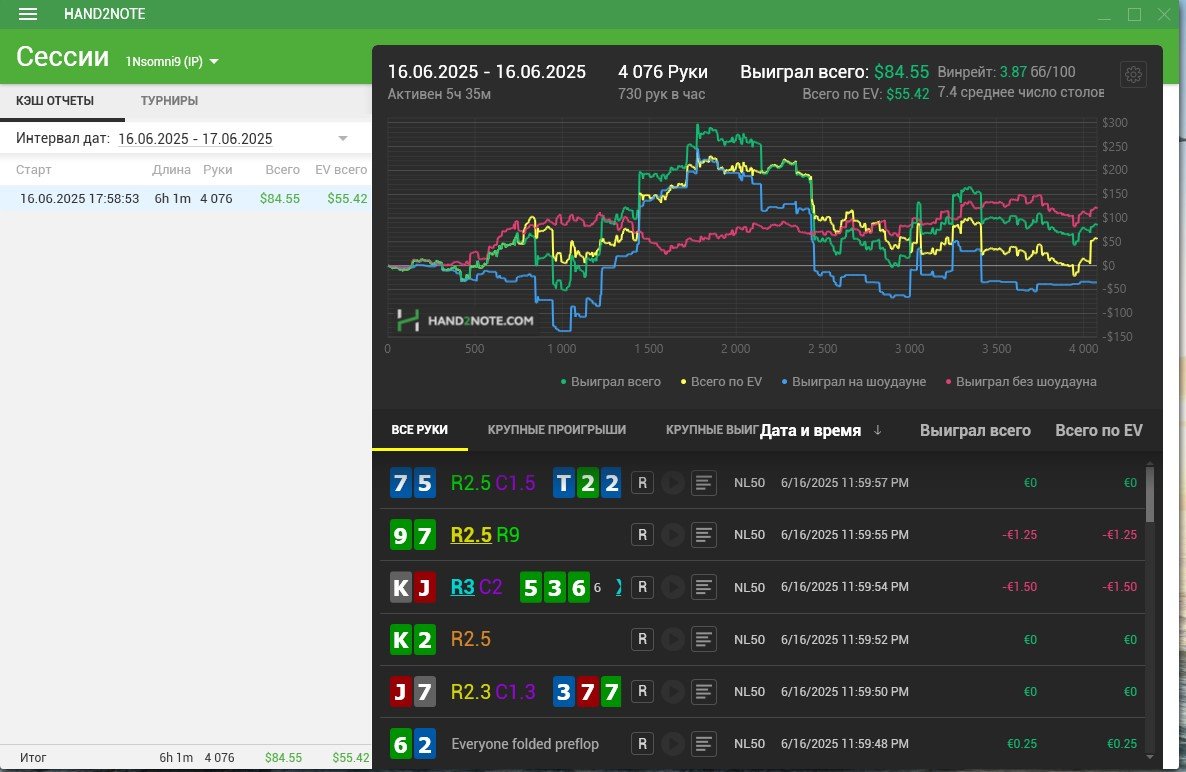Screen dimensions: 1186x772
Task: Click the 3 7 7 board cards
Action: point(588,692)
